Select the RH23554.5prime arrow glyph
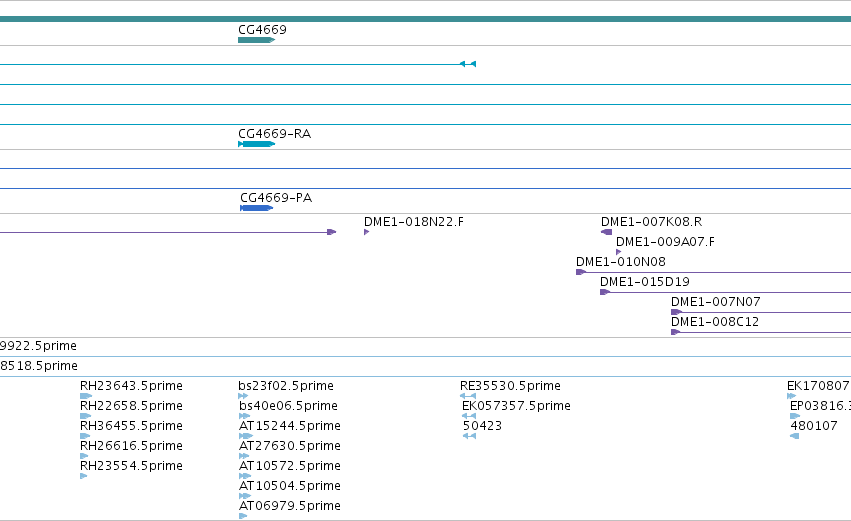 coord(84,476)
